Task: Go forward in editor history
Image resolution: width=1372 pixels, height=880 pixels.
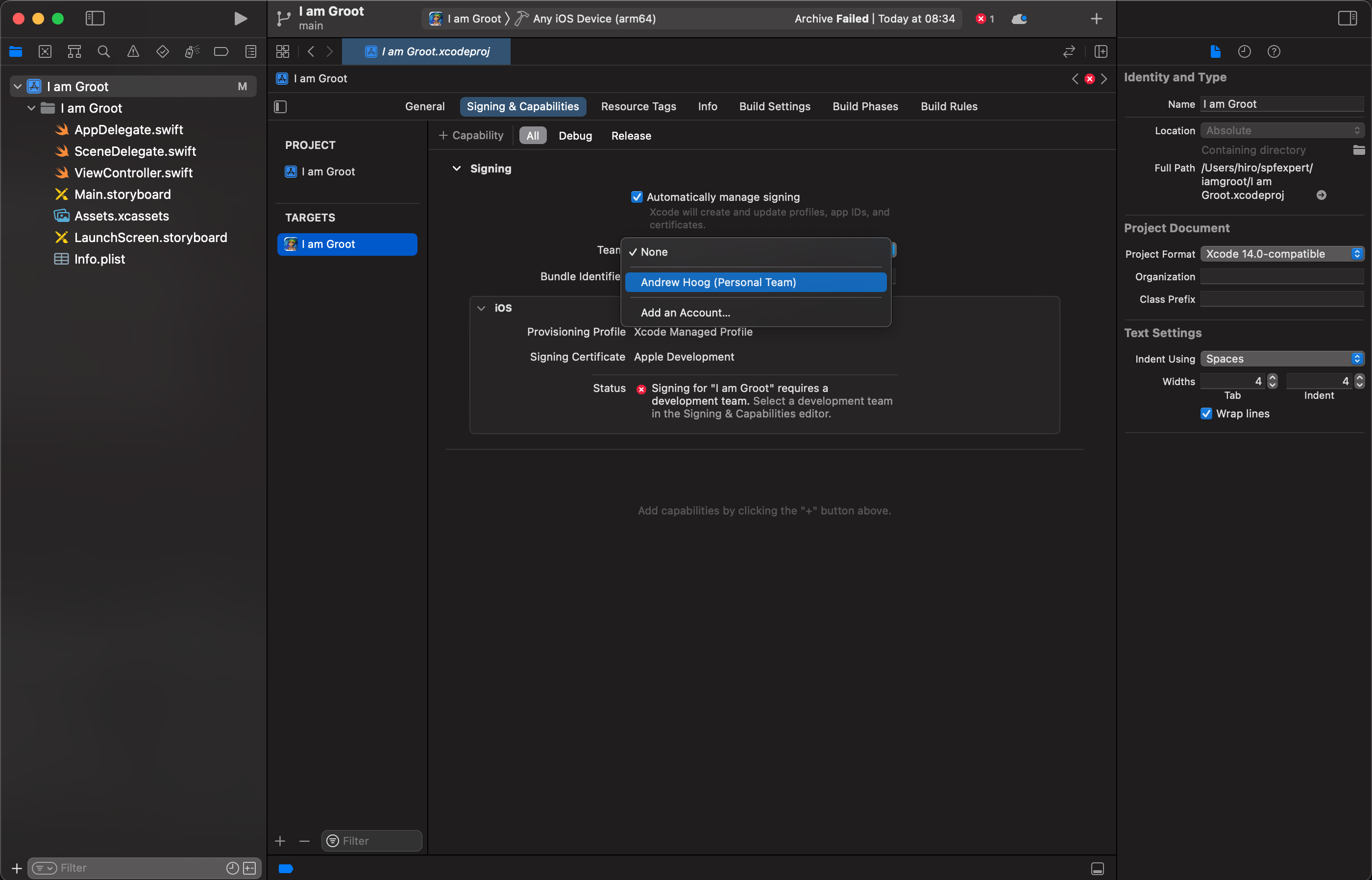Action: (330, 51)
